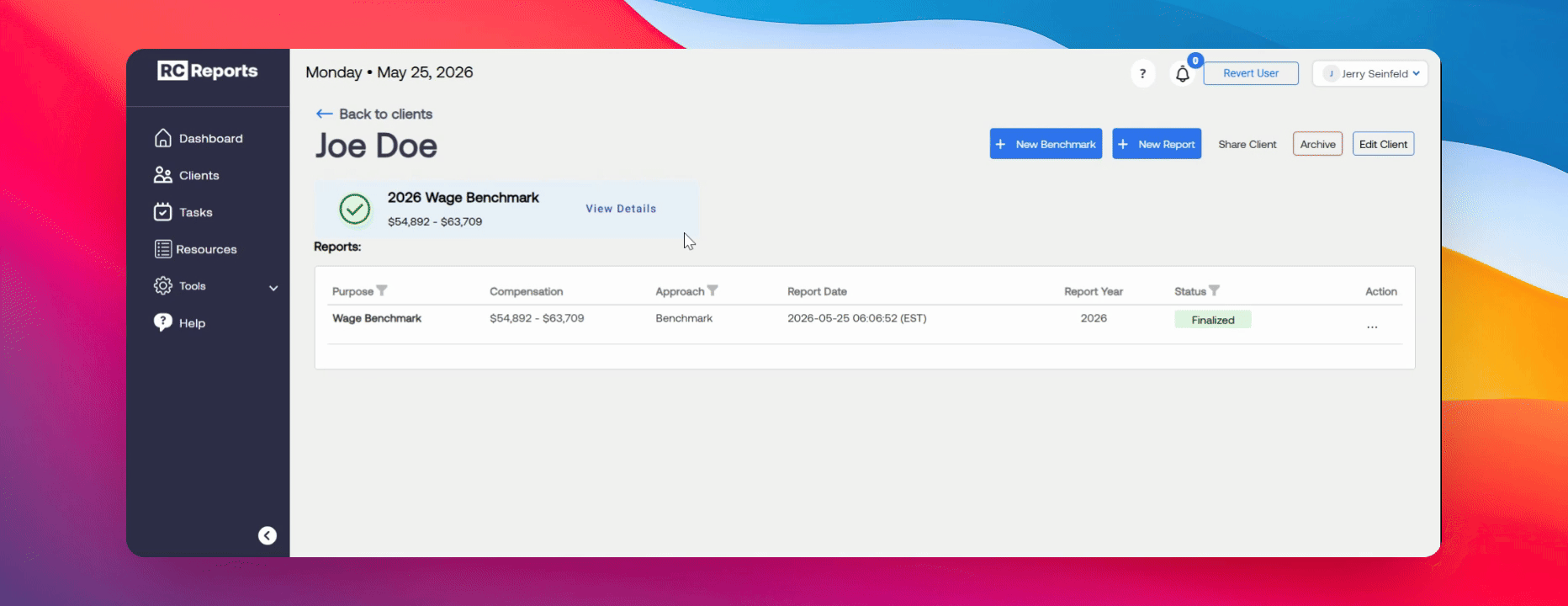The image size is (1568, 606).
Task: Click the Revert User button
Action: coord(1251,73)
